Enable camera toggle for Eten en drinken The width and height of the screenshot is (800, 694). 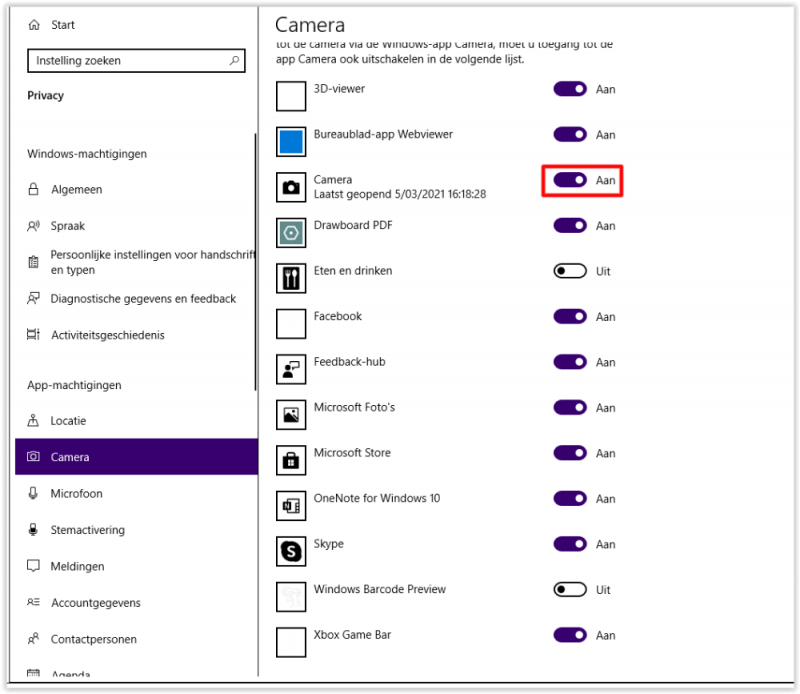pos(570,271)
